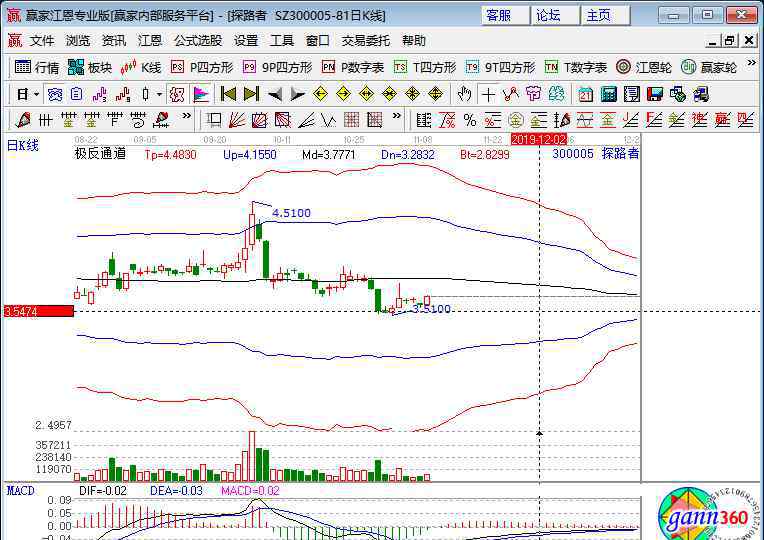Click the 论坛 button in title bar
This screenshot has width=764, height=540.
555,16
